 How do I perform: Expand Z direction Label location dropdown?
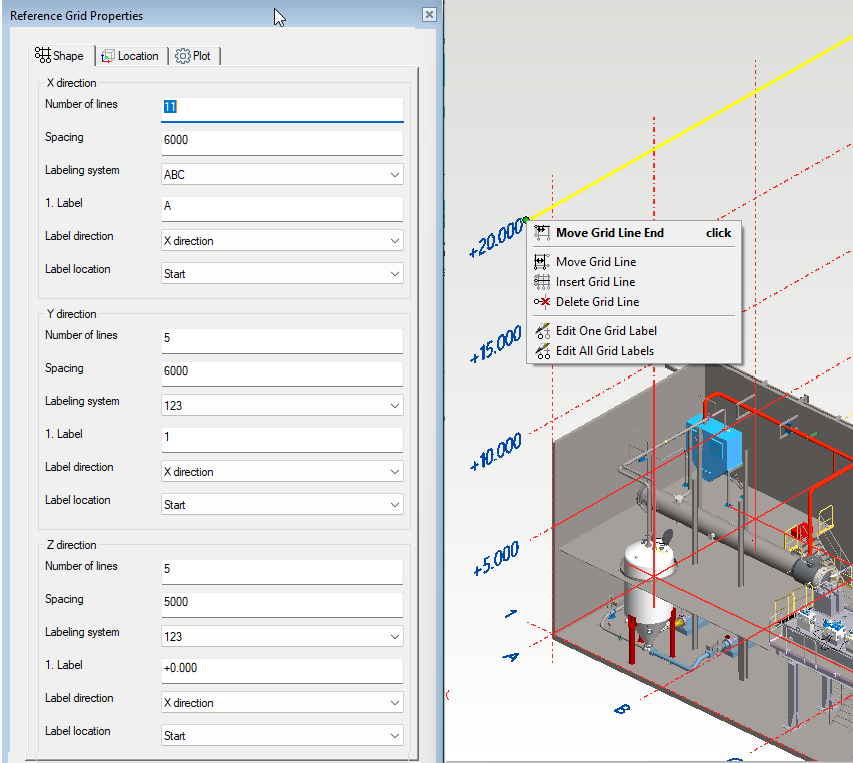282,736
